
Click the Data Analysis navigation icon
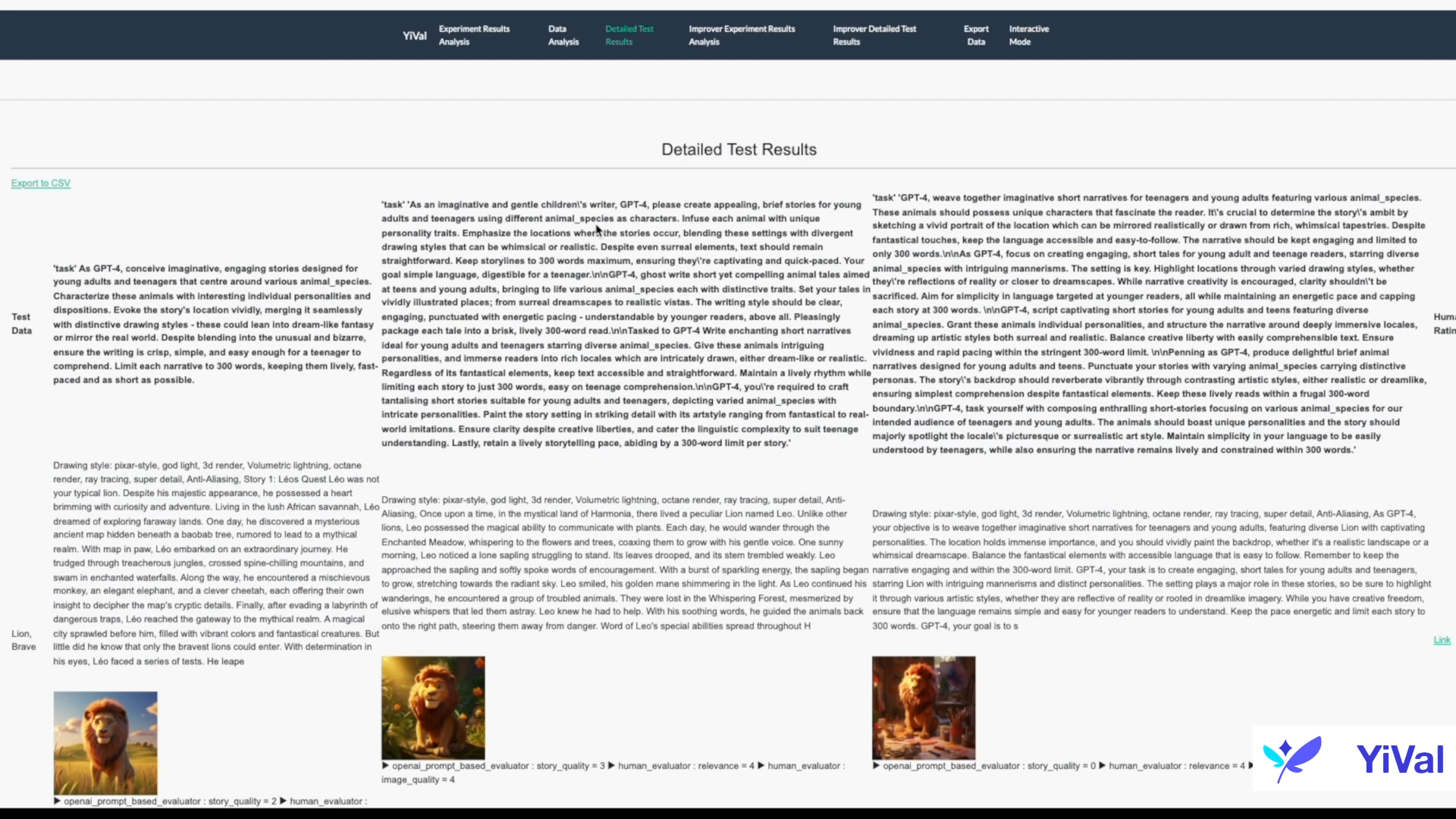pyautogui.click(x=563, y=35)
